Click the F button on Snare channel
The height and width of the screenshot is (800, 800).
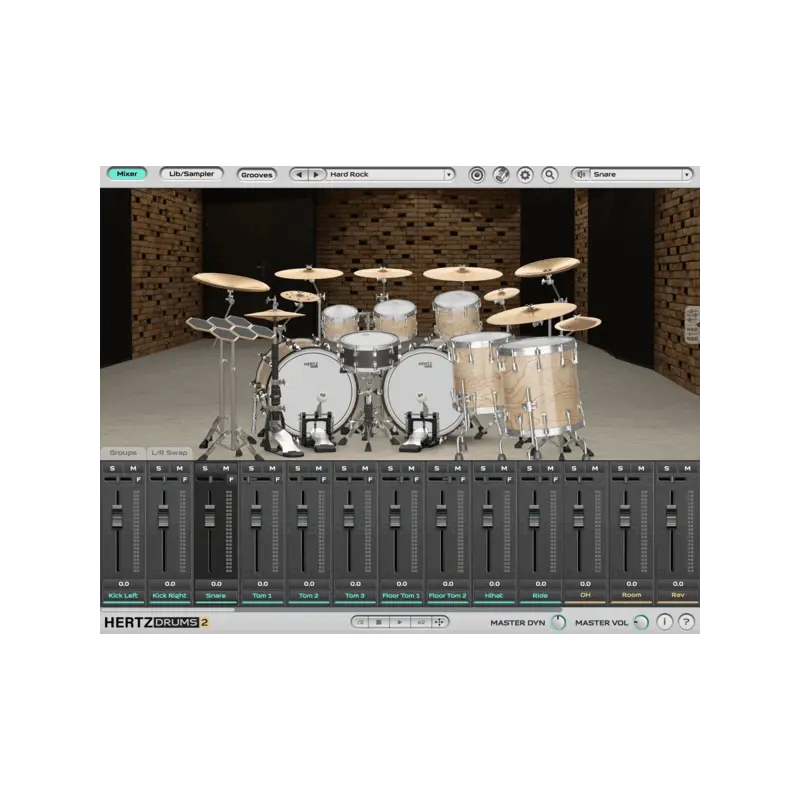(x=231, y=480)
